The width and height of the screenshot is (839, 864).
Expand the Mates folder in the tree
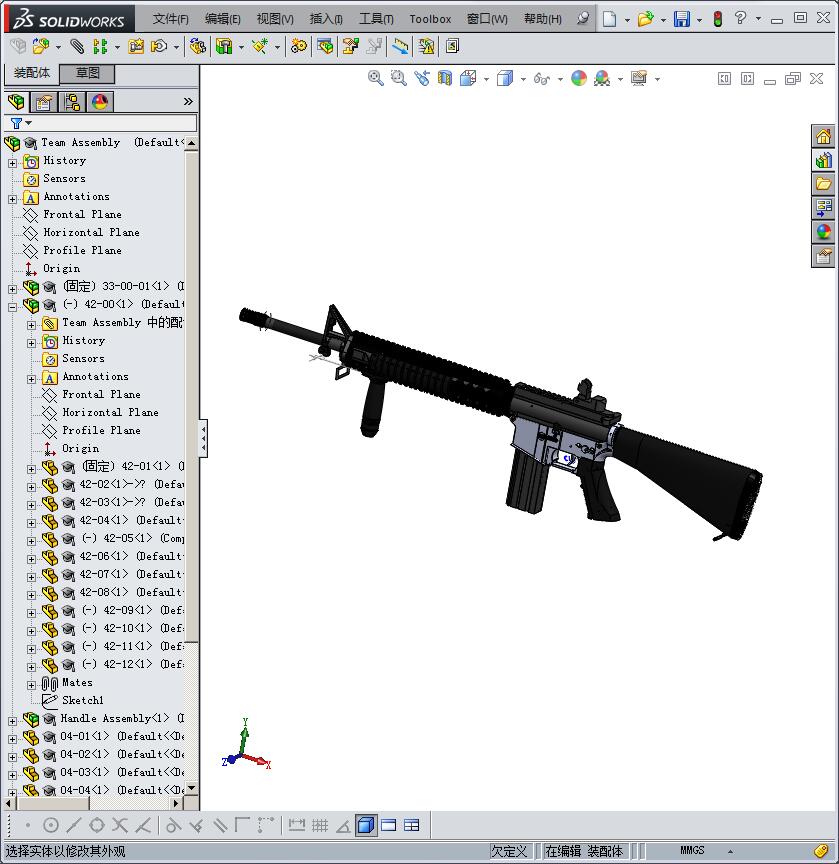tap(31, 685)
